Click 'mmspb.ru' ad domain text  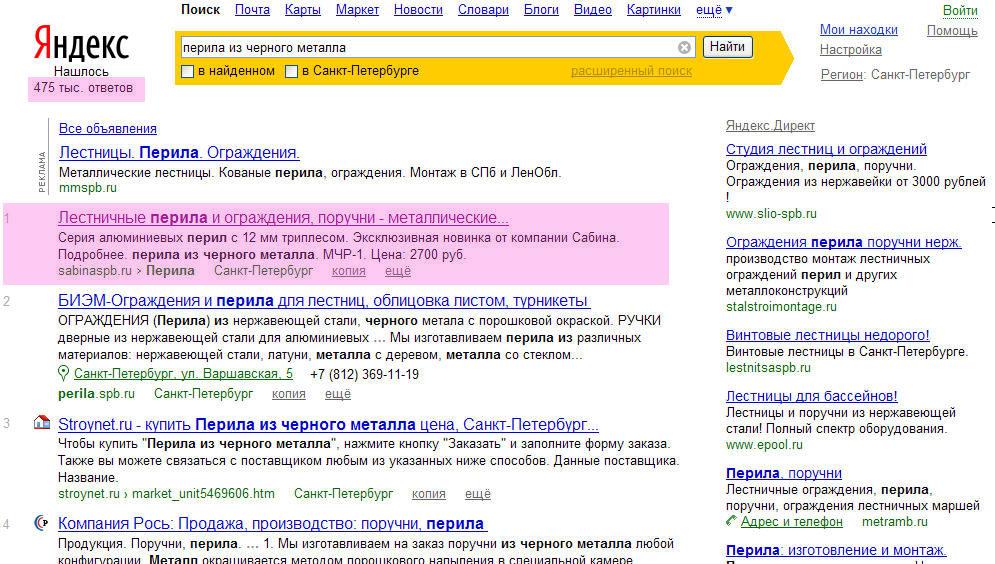tap(88, 188)
